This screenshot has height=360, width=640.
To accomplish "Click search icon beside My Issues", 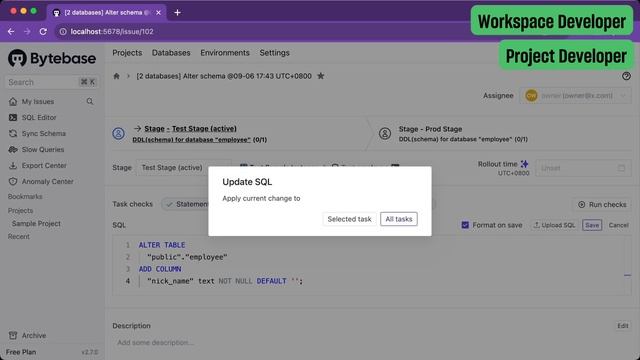I will (90, 101).
